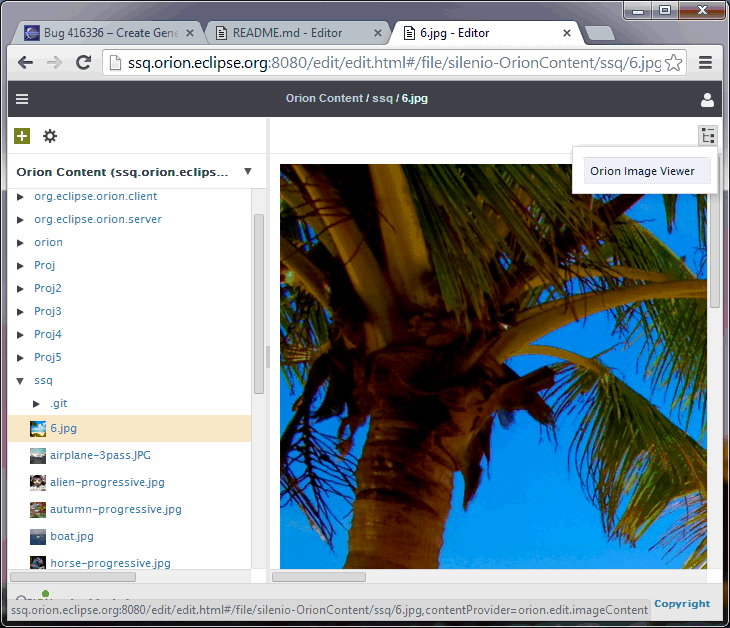Open Orion Content dropdown arrow
The height and width of the screenshot is (628, 730).
point(248,171)
